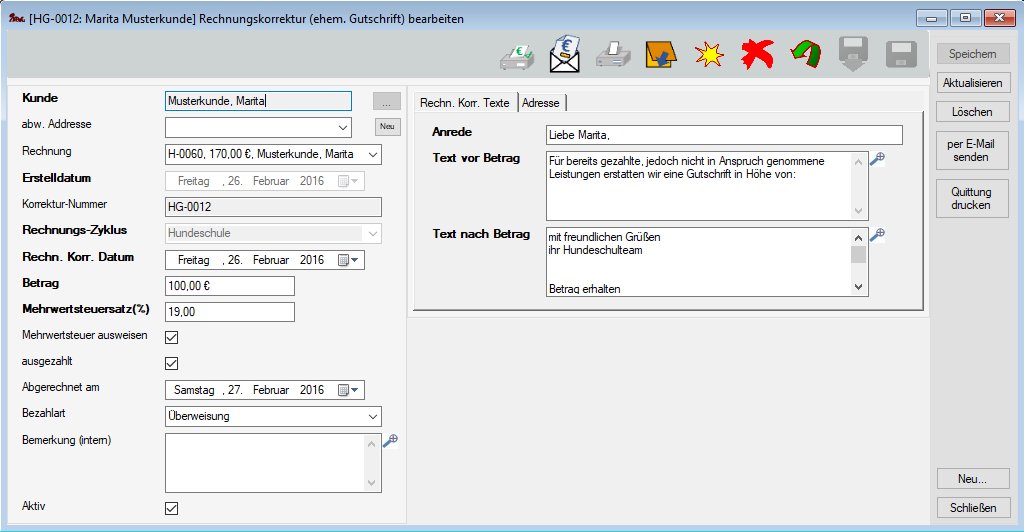
Task: Switch to the Adresse tab
Action: [541, 103]
